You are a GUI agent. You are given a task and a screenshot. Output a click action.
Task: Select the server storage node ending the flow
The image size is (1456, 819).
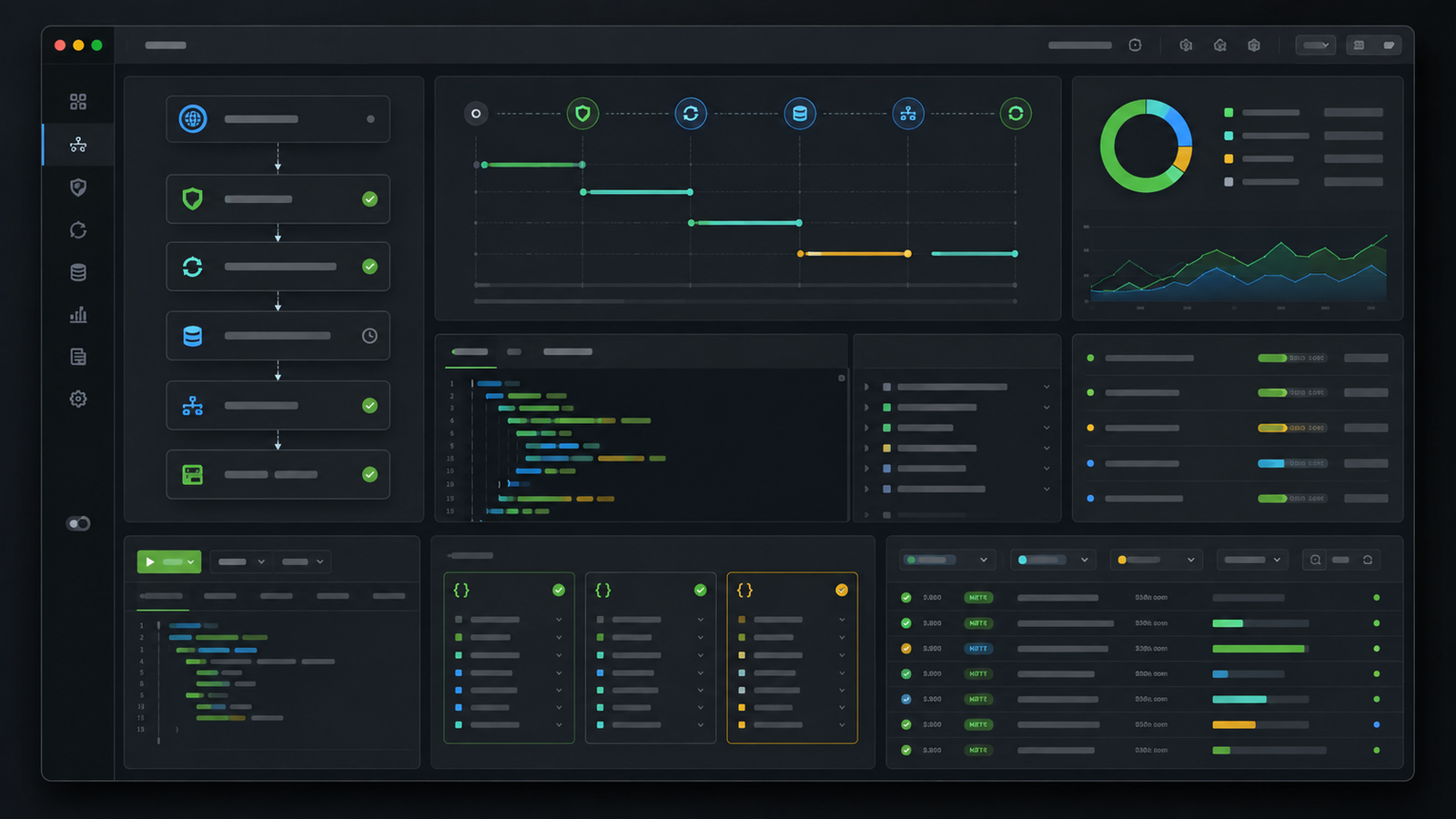click(x=278, y=474)
